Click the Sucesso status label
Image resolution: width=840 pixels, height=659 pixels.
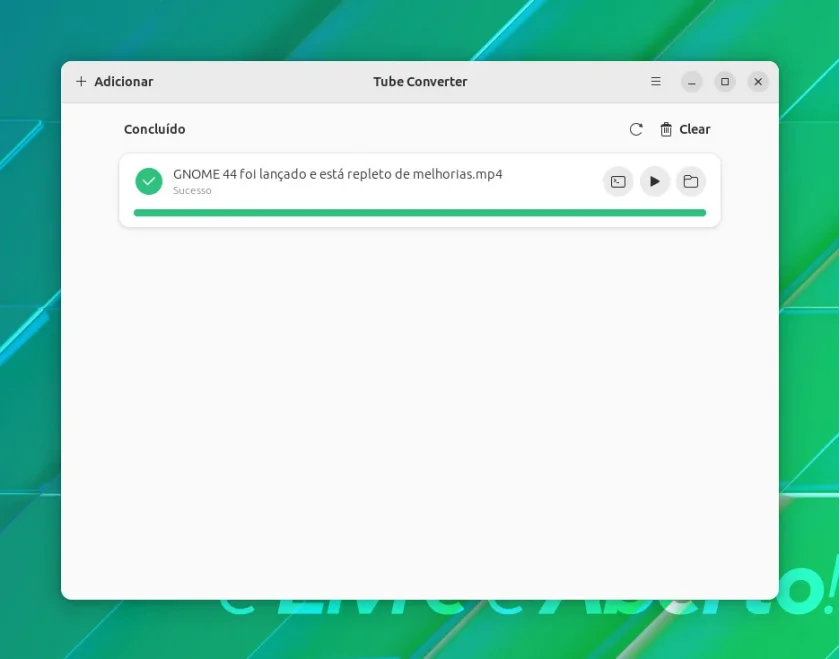tap(192, 190)
